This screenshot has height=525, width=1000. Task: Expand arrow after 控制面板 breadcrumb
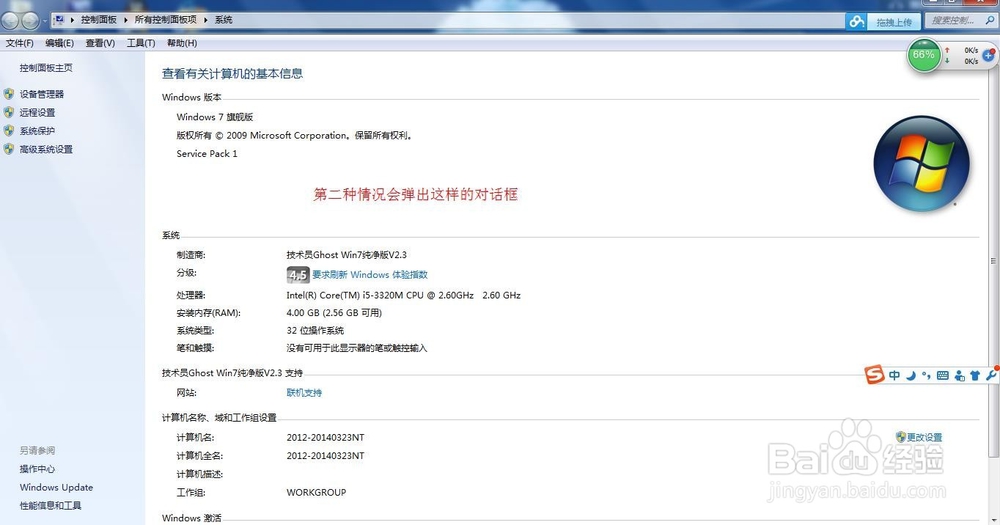click(126, 20)
